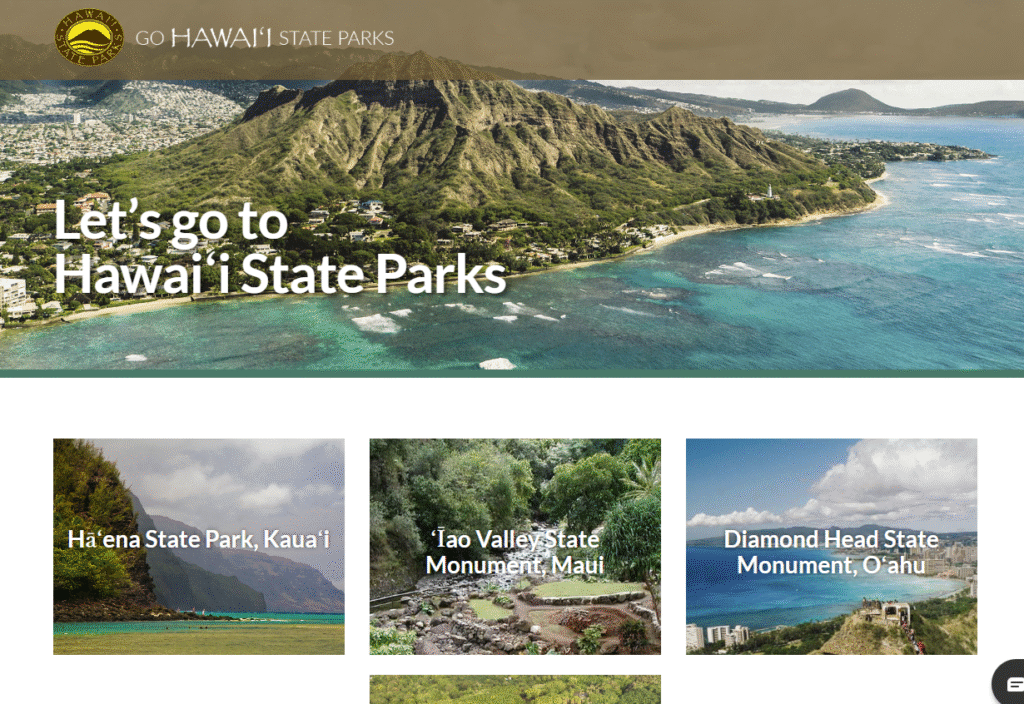The image size is (1024, 704).
Task: Click the white lighthouse in the hero photo
Action: (x=771, y=191)
